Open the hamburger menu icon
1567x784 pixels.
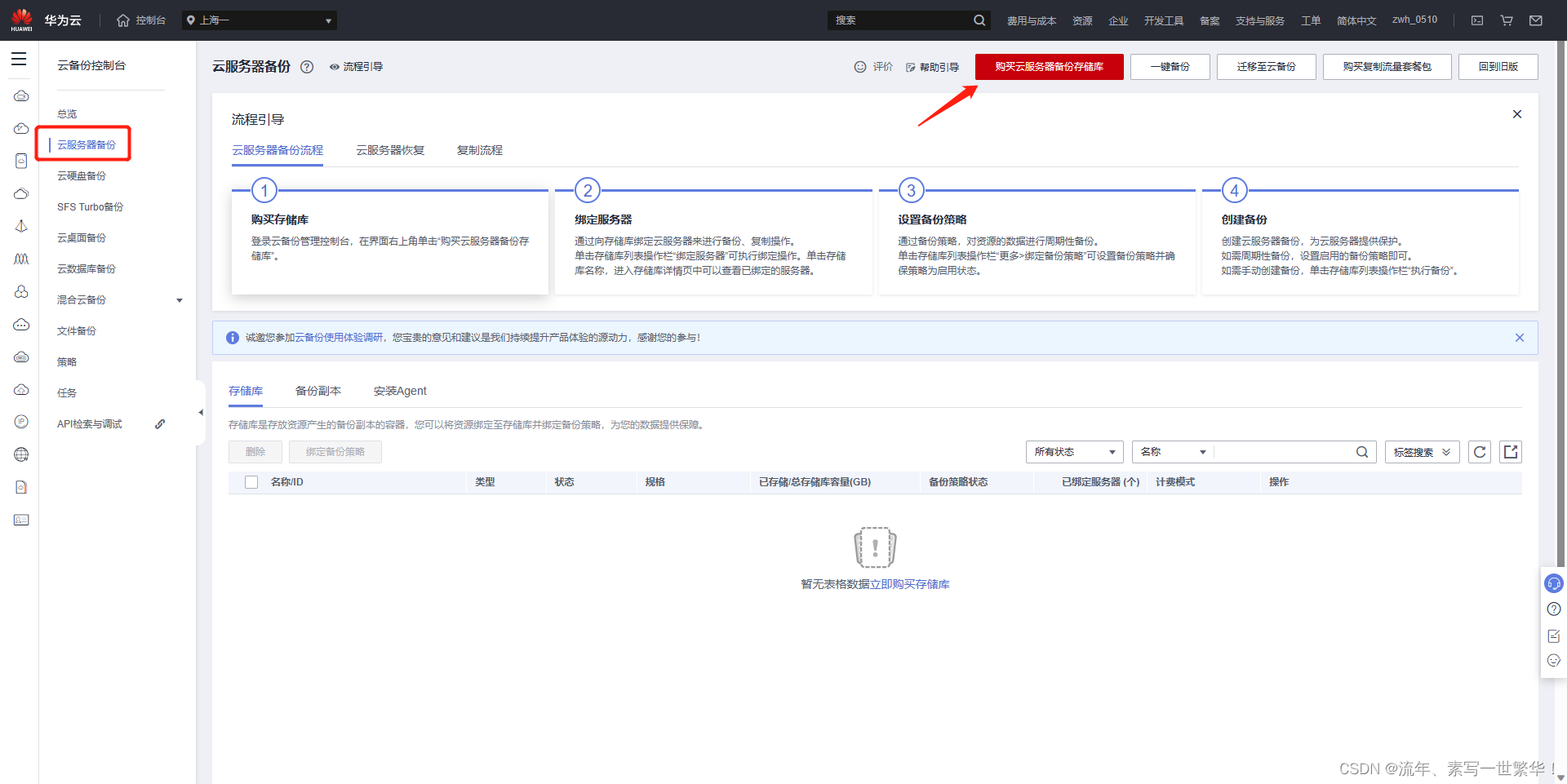tap(19, 59)
